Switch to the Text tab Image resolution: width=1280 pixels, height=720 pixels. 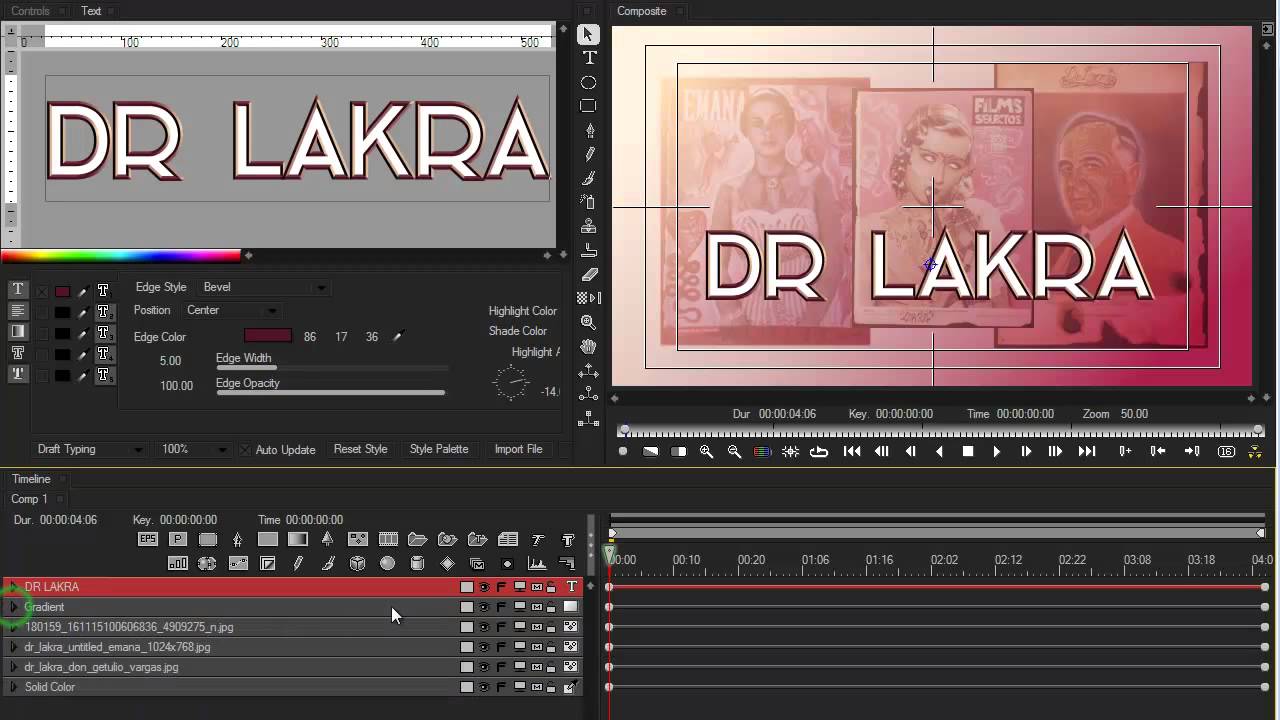91,11
